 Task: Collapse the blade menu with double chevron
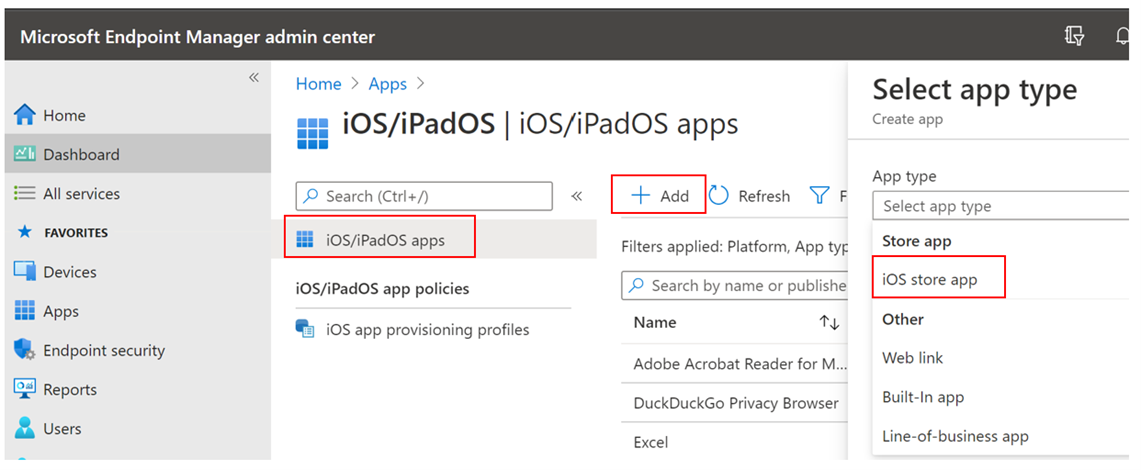pyautogui.click(x=577, y=196)
